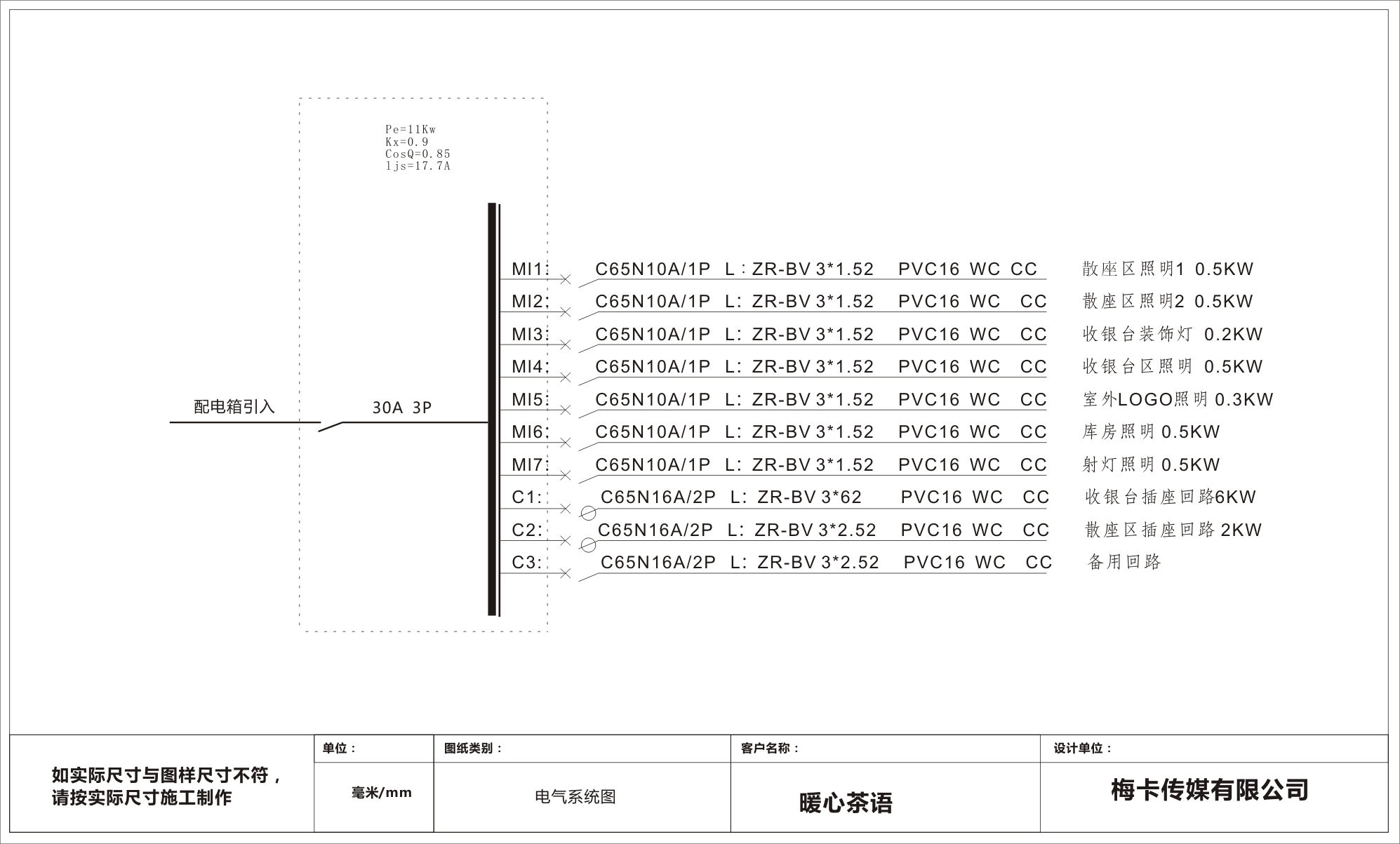
Task: Click the MI1: circuit label
Action: coord(530,269)
